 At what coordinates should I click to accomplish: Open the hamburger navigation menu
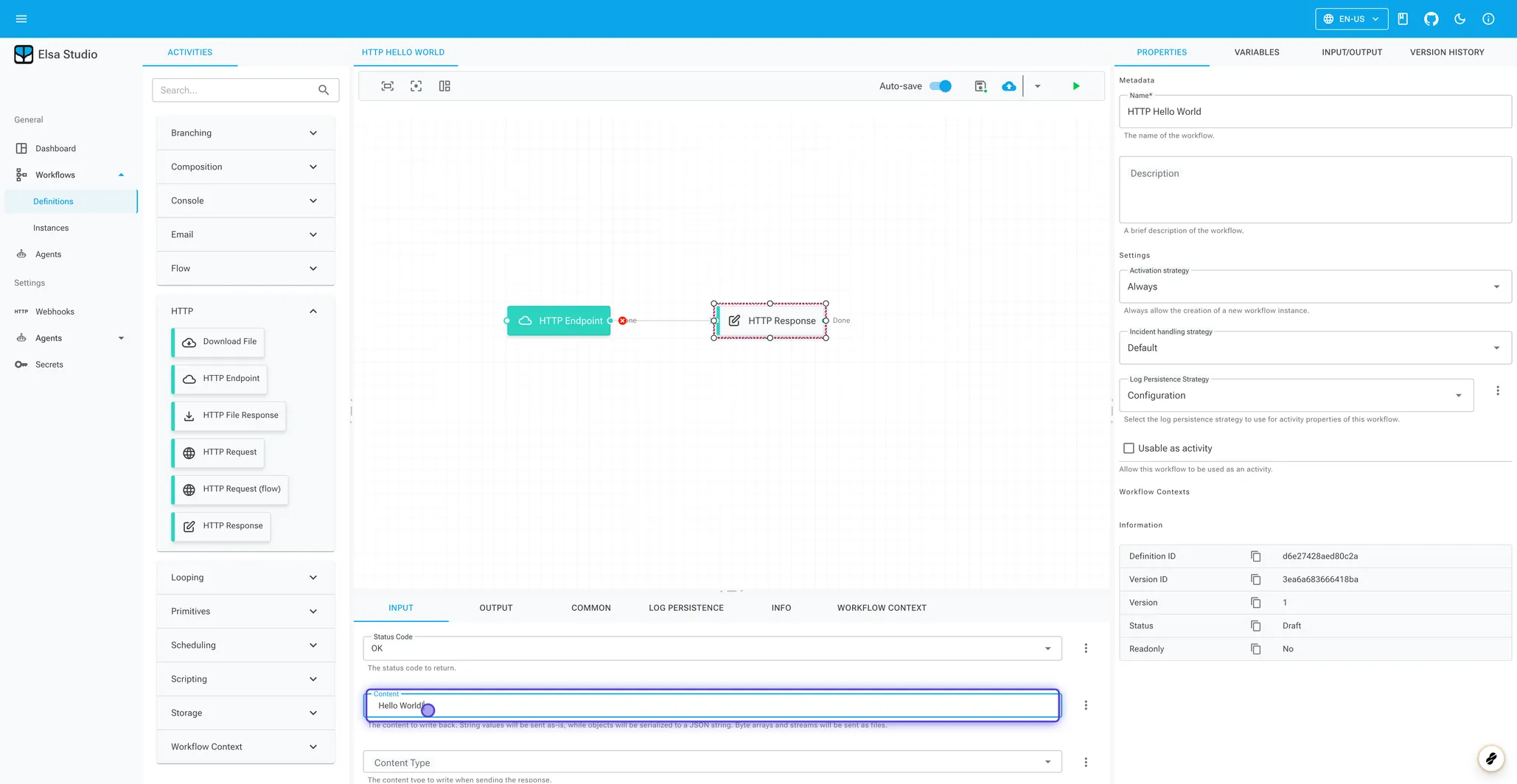[21, 18]
